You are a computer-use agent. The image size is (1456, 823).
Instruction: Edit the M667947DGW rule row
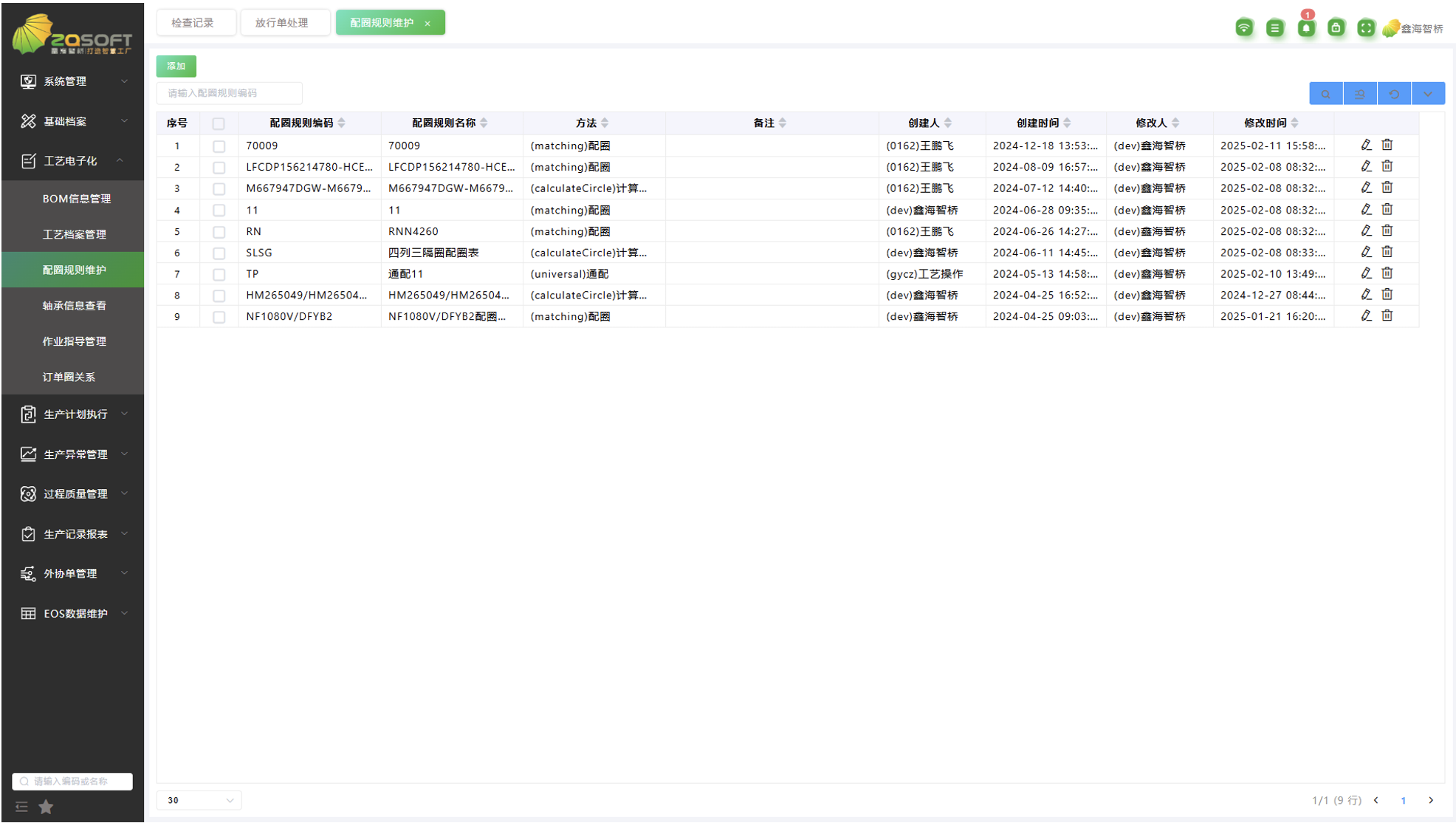click(1366, 188)
